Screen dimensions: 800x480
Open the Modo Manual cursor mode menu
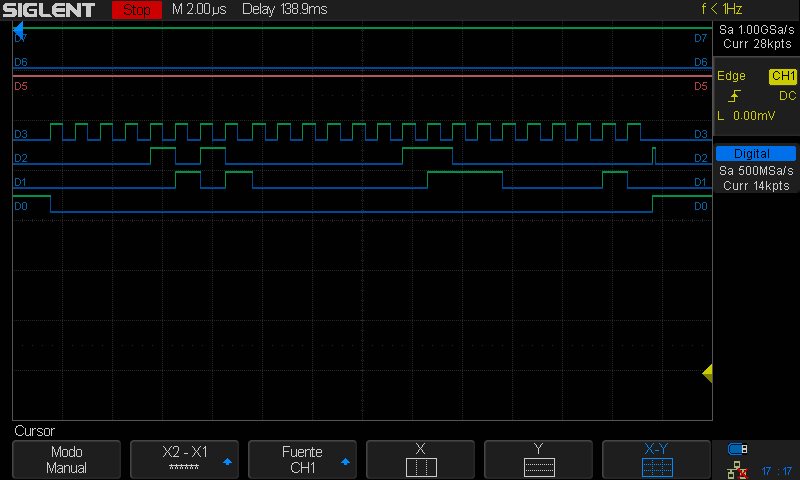click(x=66, y=460)
